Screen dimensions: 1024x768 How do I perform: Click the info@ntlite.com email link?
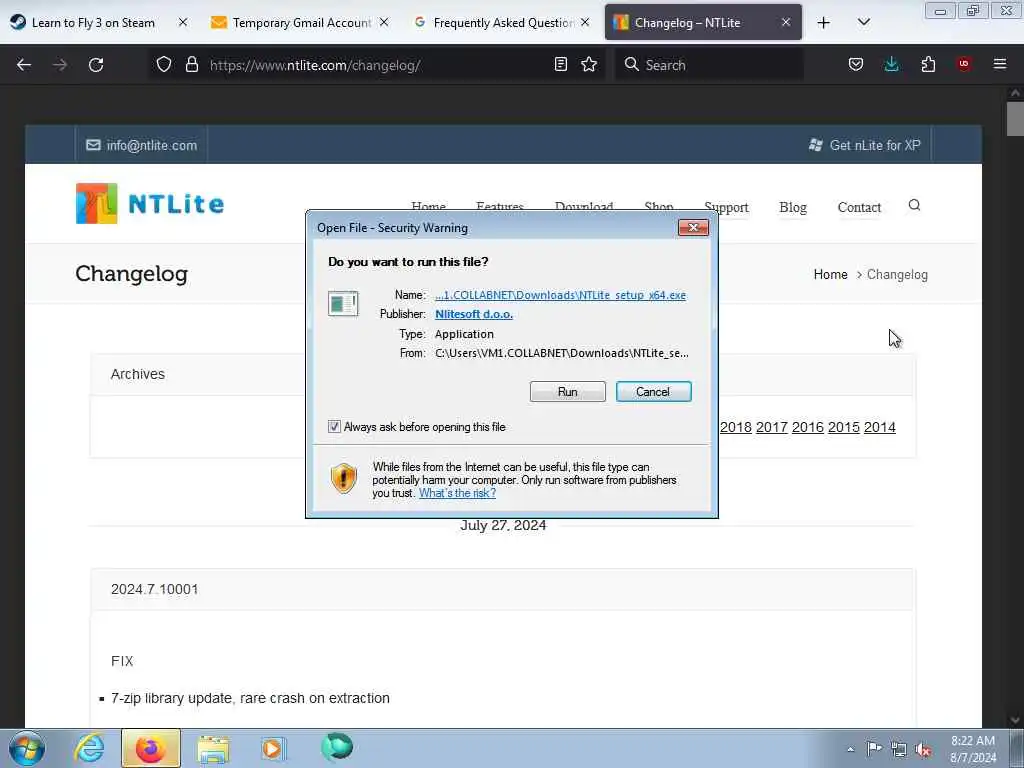[142, 145]
